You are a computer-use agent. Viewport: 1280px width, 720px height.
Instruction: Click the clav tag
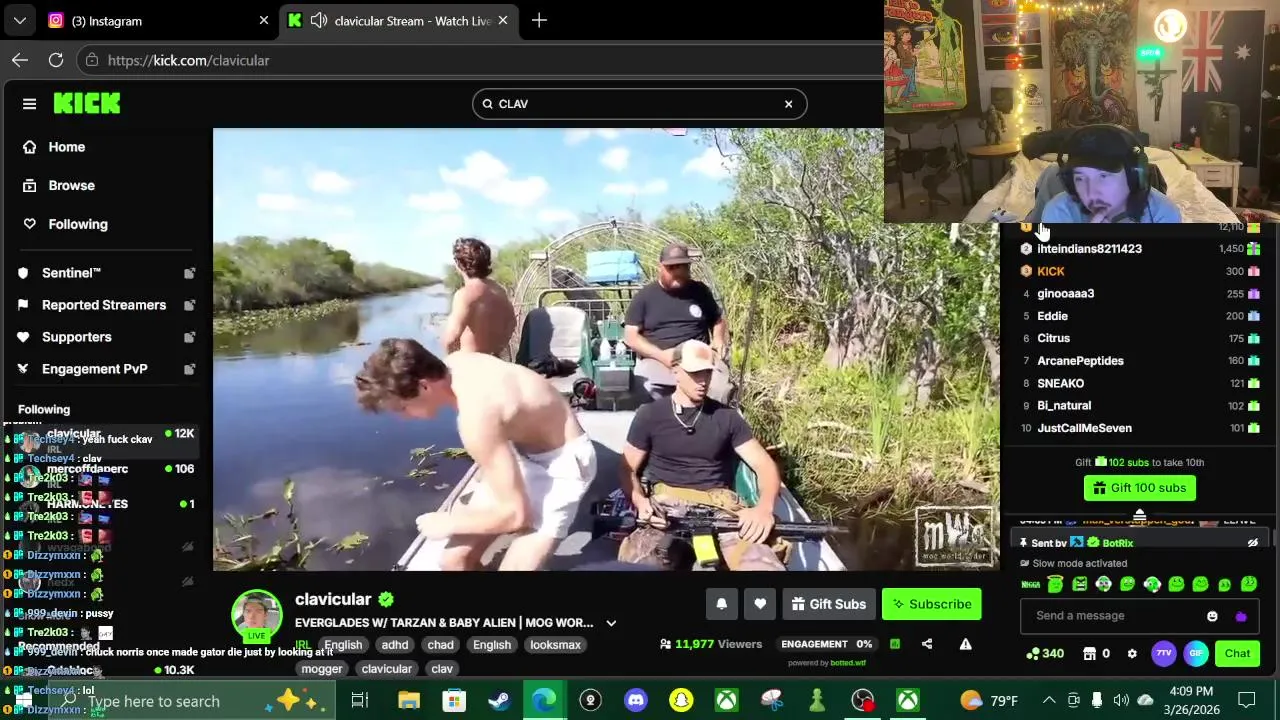click(x=442, y=669)
